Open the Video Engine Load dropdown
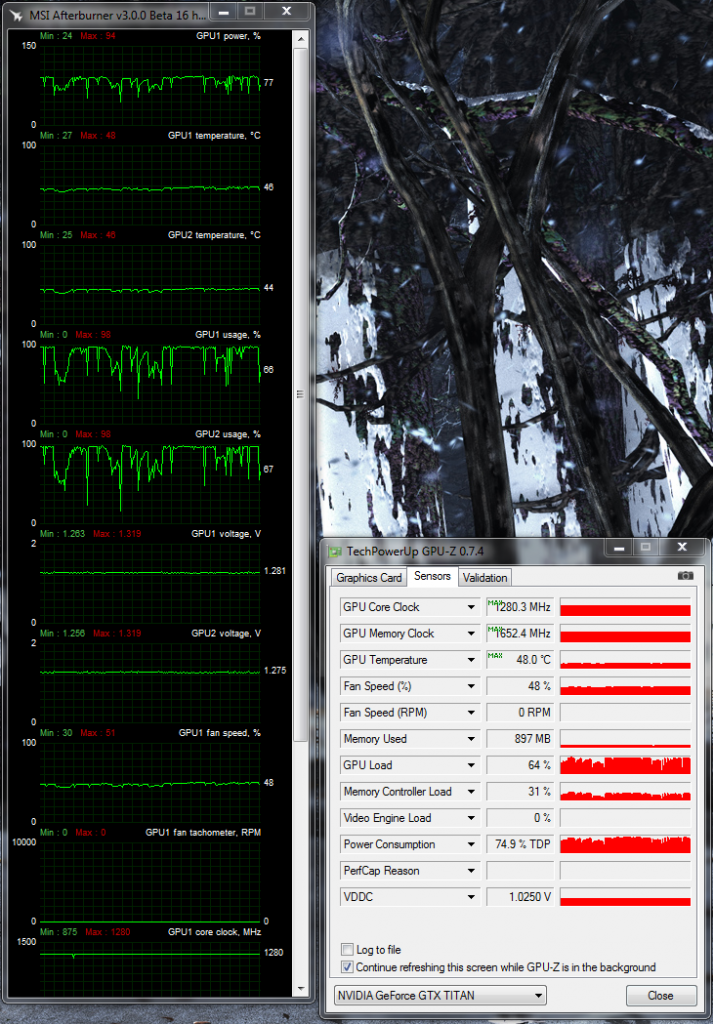The height and width of the screenshot is (1024, 713). [471, 818]
